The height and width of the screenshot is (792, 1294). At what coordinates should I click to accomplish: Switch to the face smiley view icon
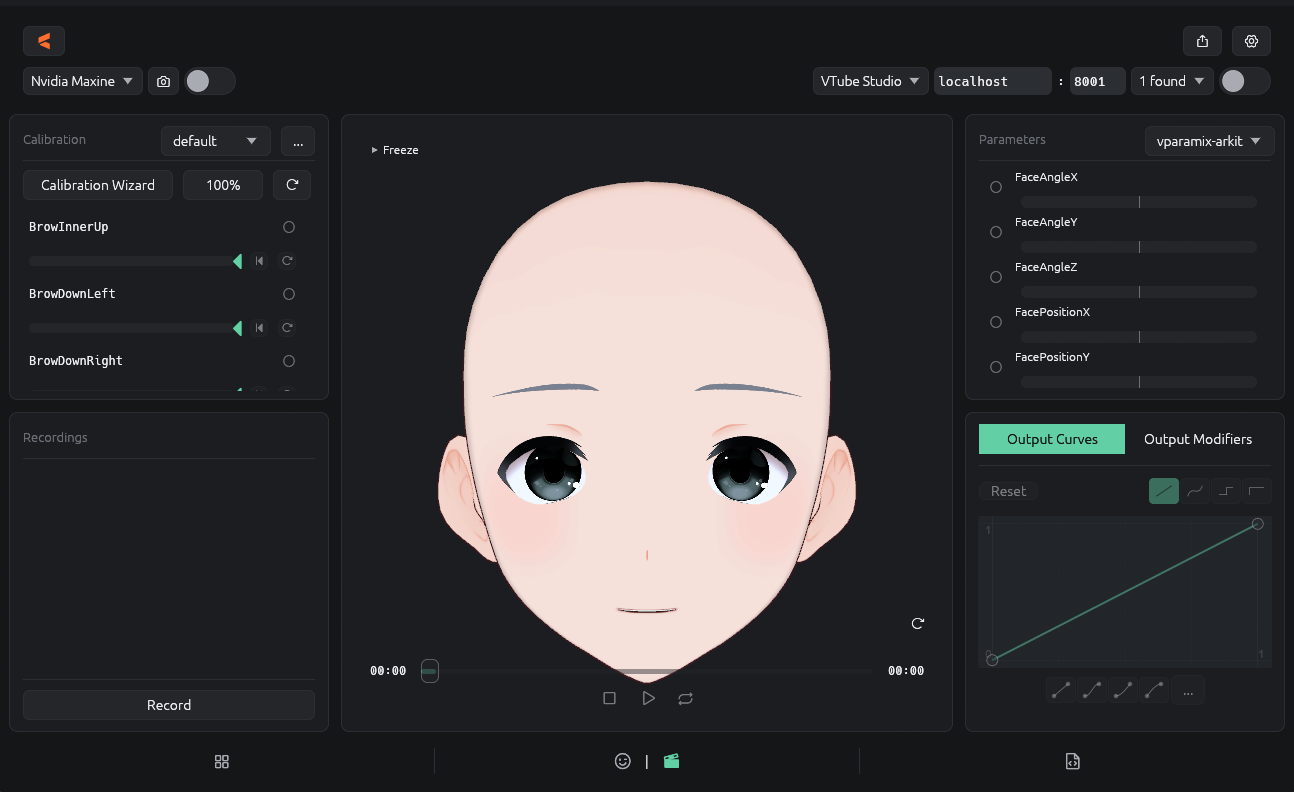coord(623,761)
